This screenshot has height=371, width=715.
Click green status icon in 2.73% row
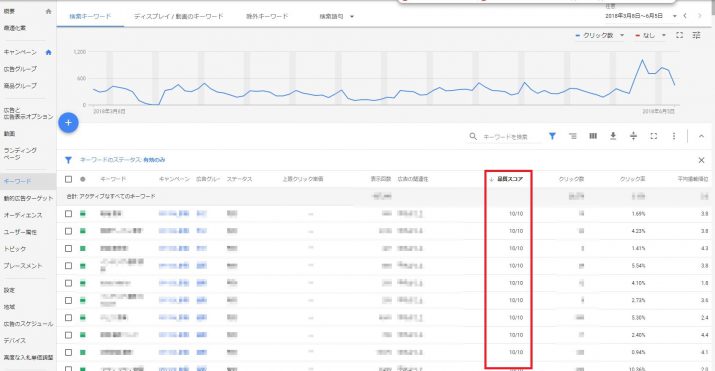[83, 300]
